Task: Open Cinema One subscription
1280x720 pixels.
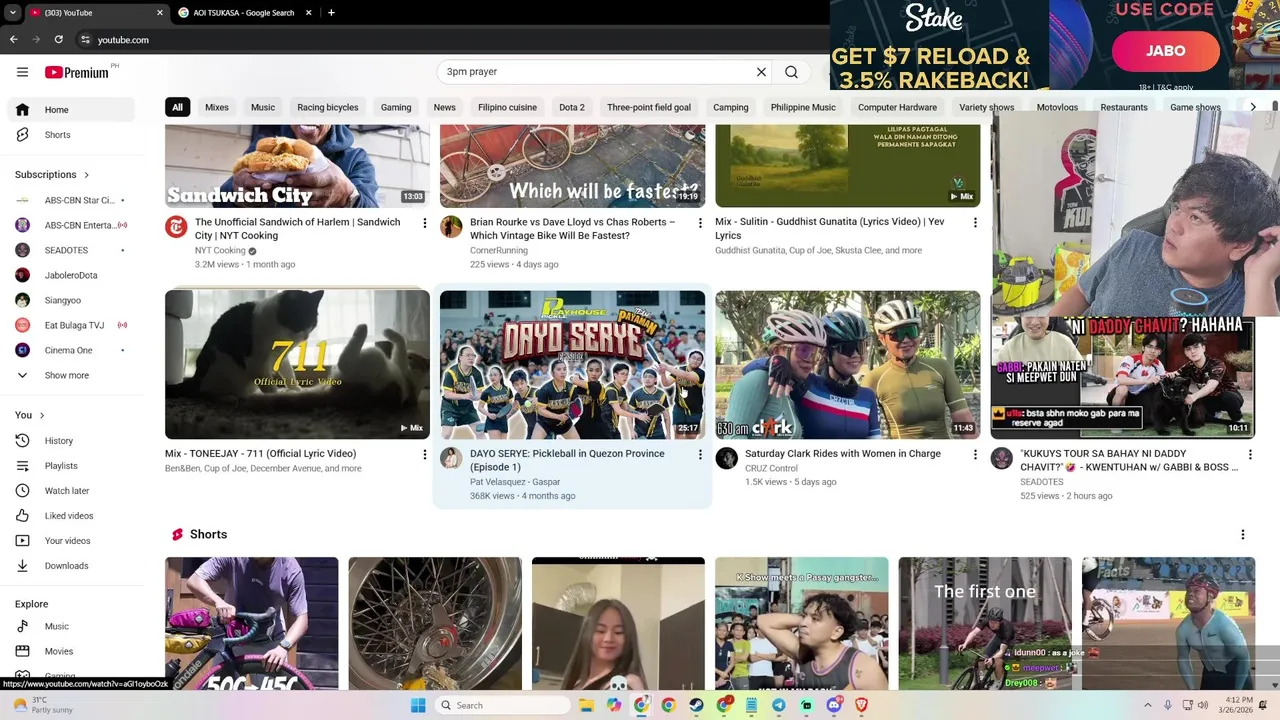Action: point(72,350)
